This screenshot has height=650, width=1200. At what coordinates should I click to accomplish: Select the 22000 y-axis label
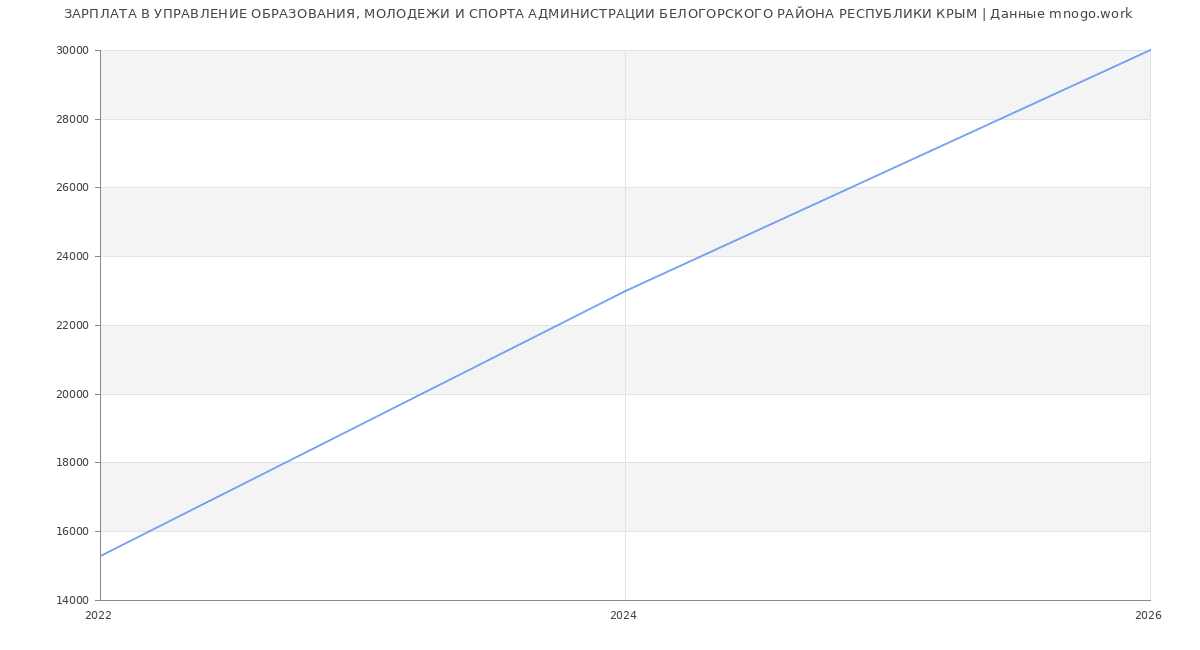(74, 325)
